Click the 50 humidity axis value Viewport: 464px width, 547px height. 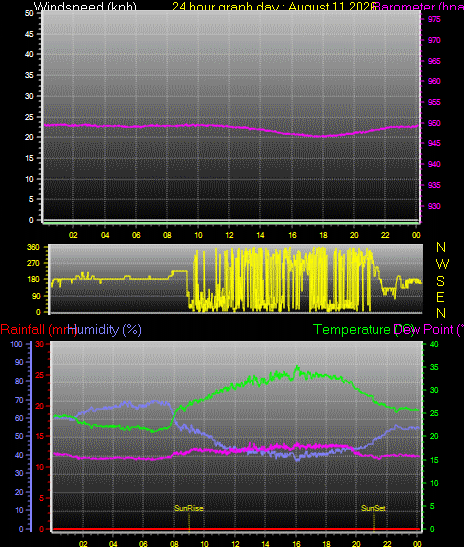click(18, 436)
